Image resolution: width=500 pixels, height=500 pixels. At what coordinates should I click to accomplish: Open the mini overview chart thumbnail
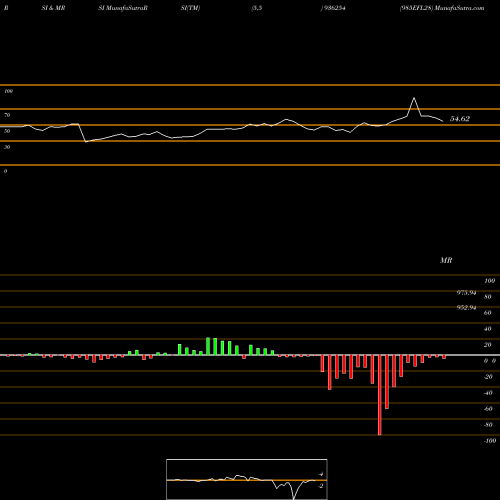pyautogui.click(x=247, y=479)
